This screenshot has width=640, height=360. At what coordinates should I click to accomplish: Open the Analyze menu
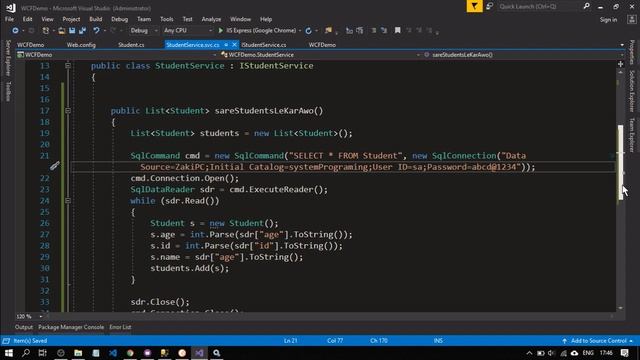tap(211, 19)
